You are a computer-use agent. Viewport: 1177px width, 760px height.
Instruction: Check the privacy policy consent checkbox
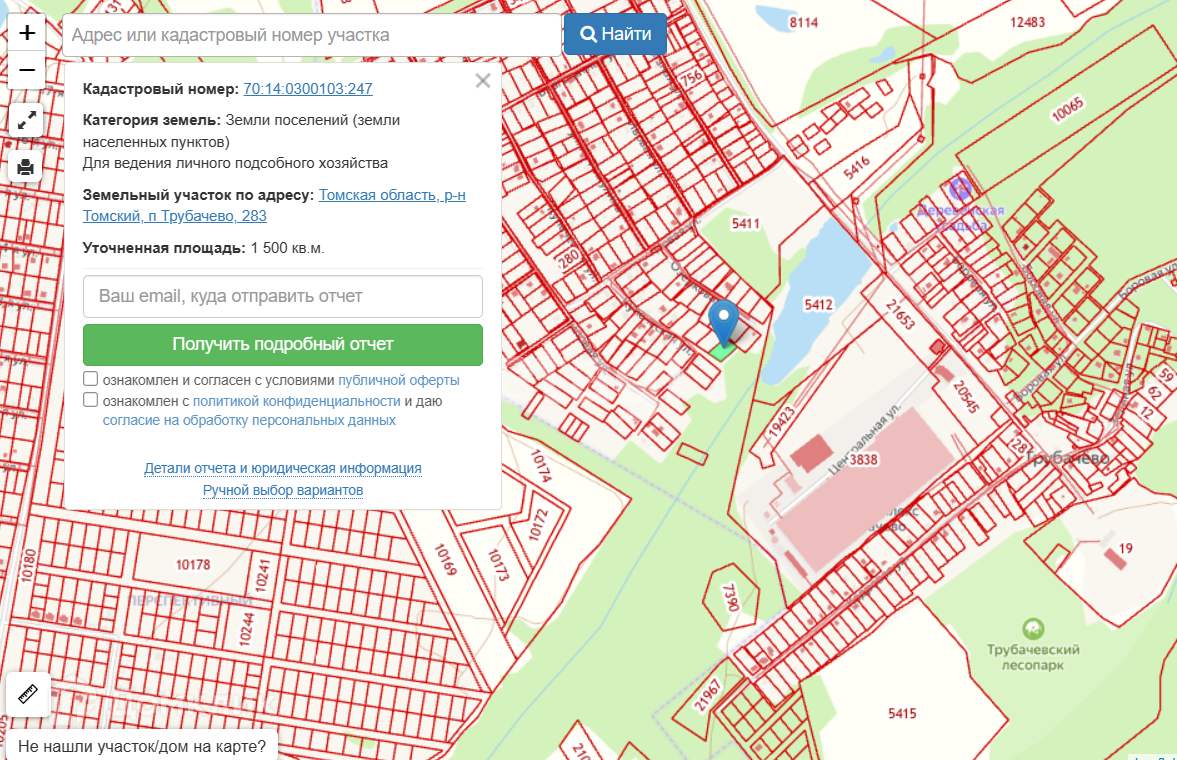tap(91, 401)
